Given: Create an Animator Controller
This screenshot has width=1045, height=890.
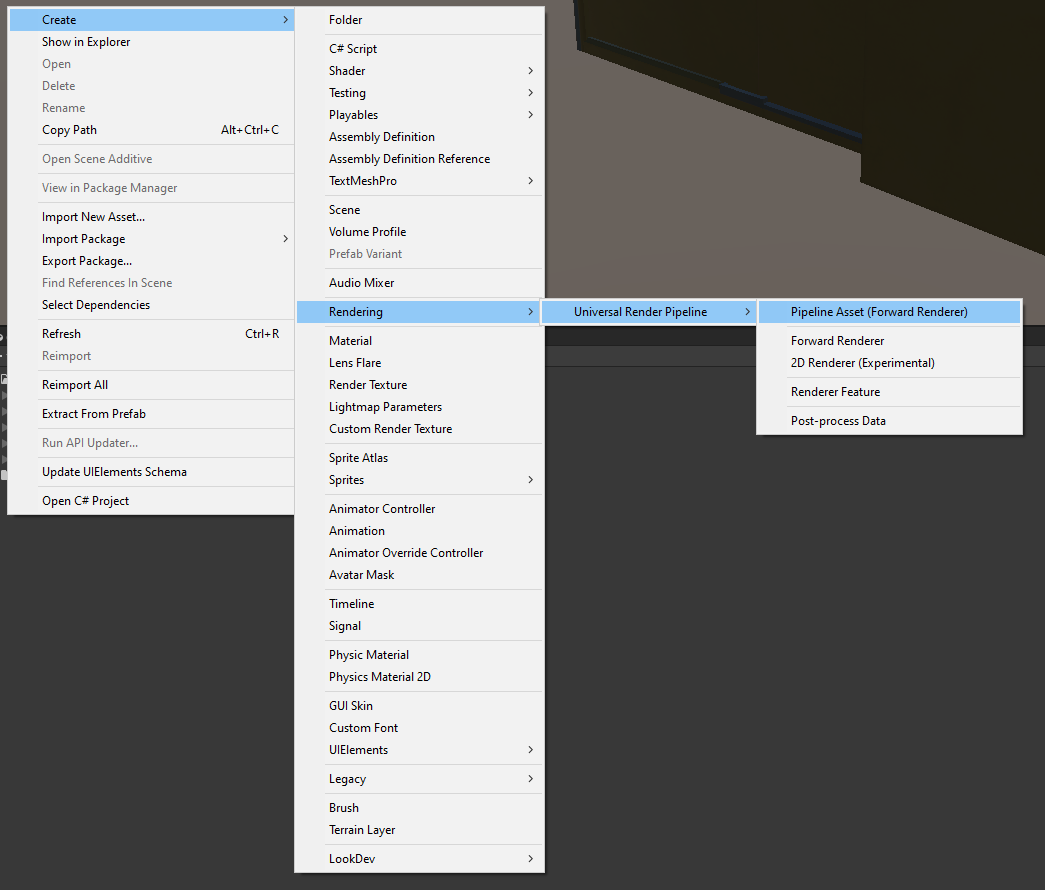Looking at the screenshot, I should coord(419,509).
